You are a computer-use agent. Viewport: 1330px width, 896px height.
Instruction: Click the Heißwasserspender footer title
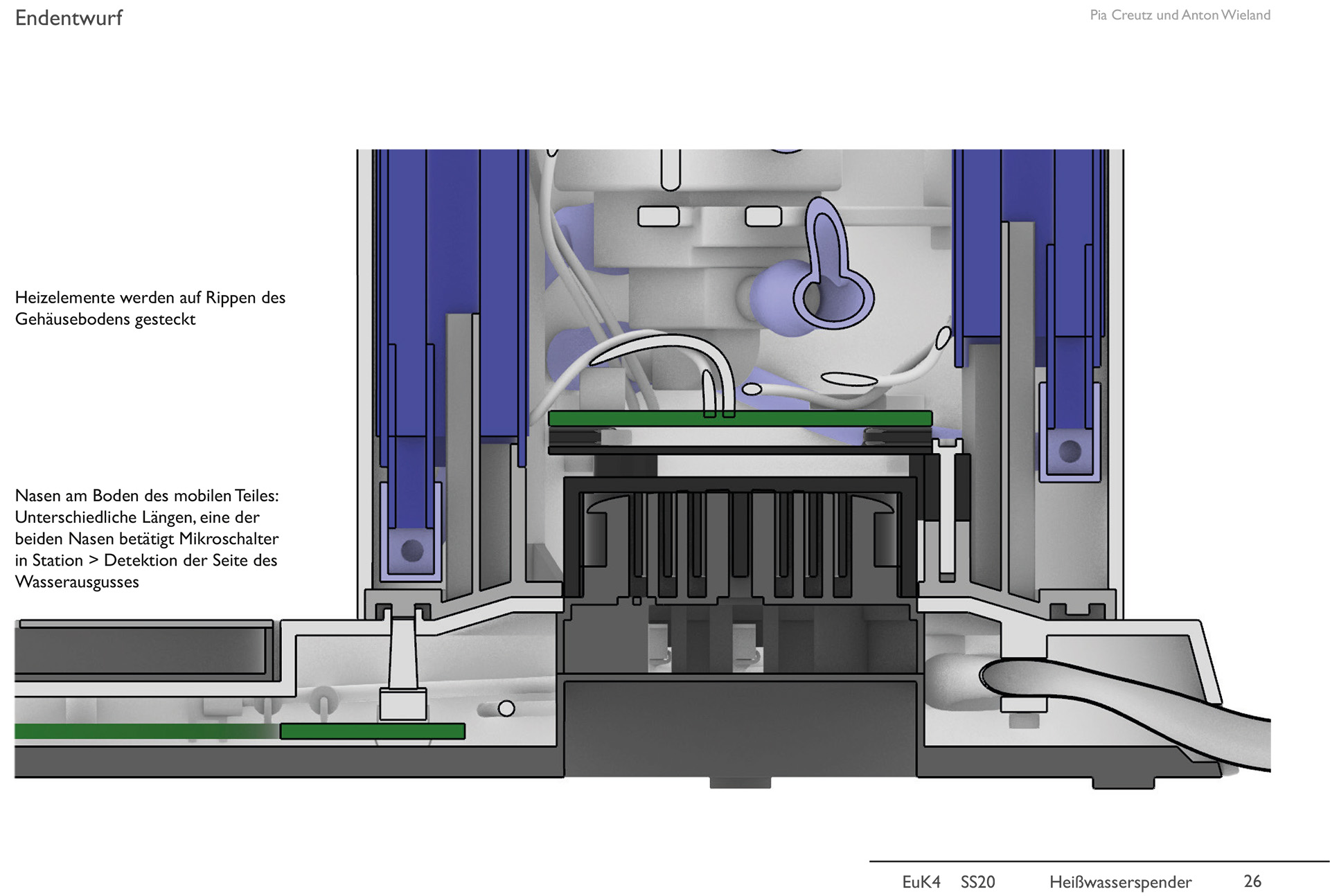click(1120, 881)
